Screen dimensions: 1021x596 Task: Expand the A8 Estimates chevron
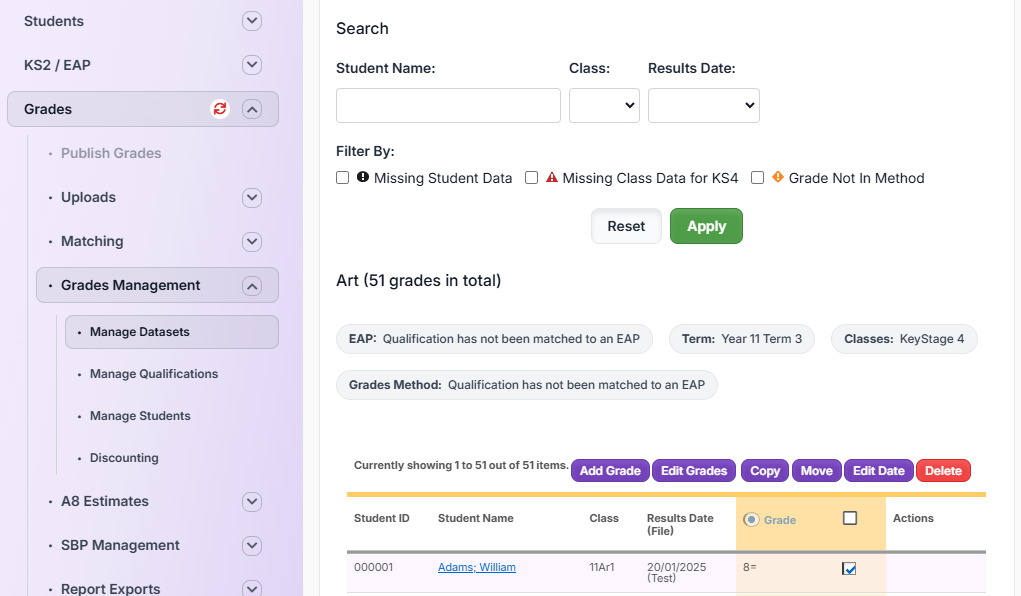[x=252, y=501]
